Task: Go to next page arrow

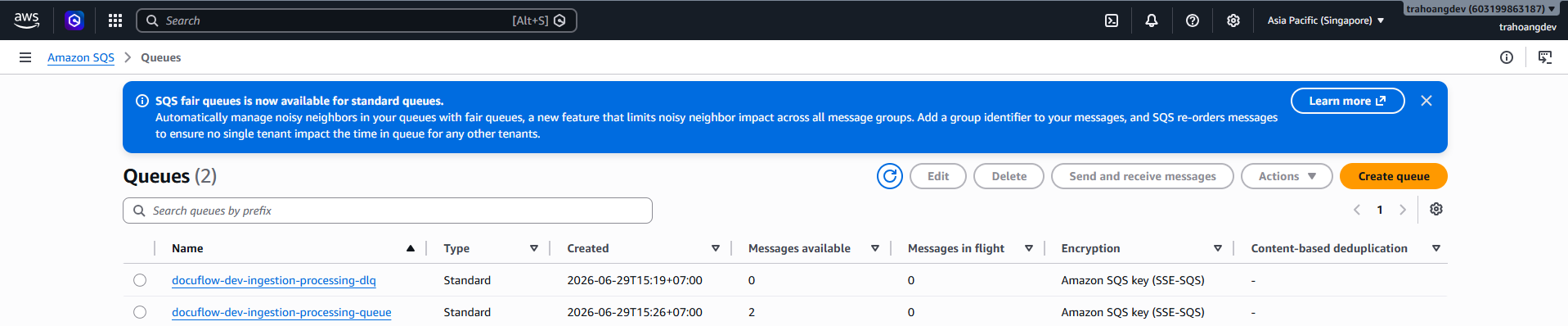Action: pyautogui.click(x=1403, y=210)
